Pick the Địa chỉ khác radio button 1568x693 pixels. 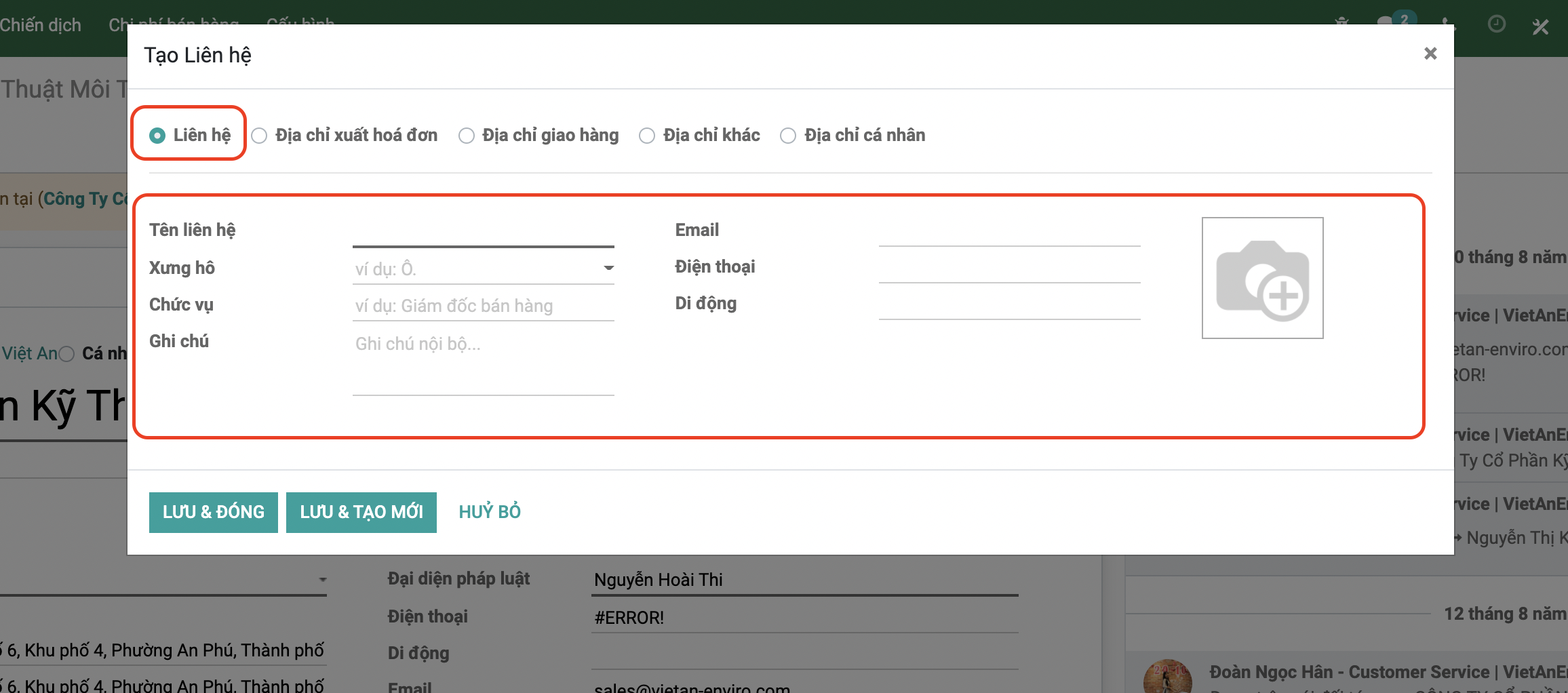[x=647, y=136]
